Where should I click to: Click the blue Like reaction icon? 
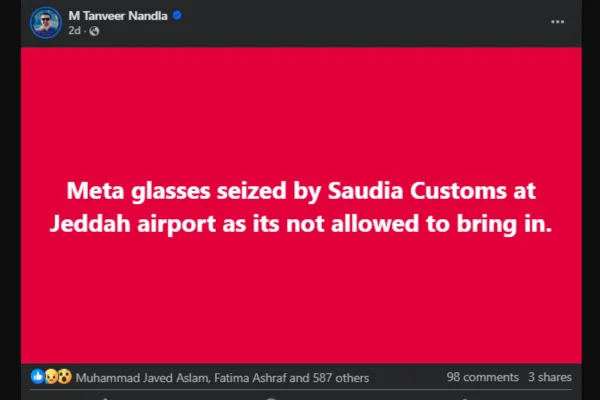[38, 377]
